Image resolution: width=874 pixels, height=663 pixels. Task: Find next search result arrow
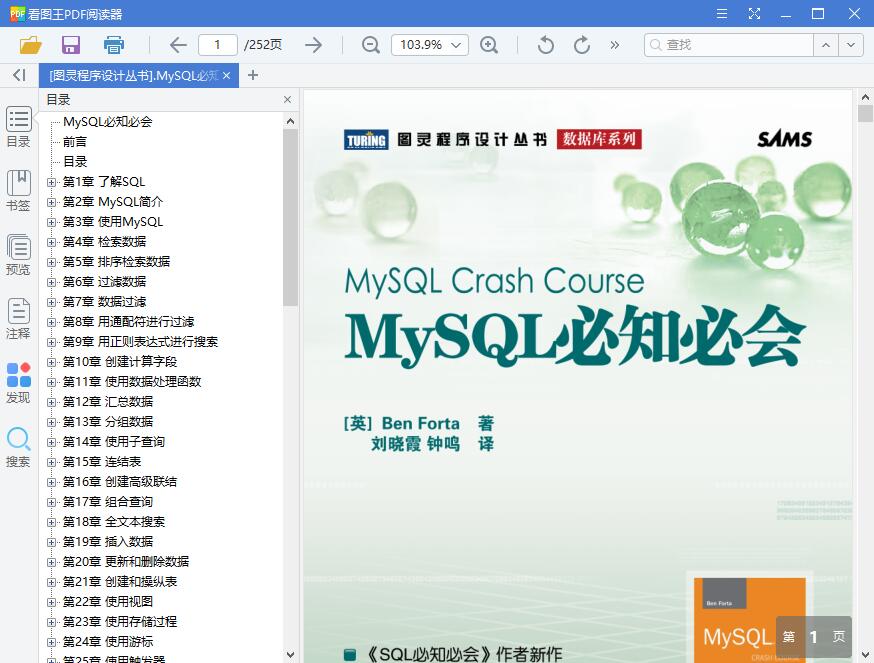point(851,45)
